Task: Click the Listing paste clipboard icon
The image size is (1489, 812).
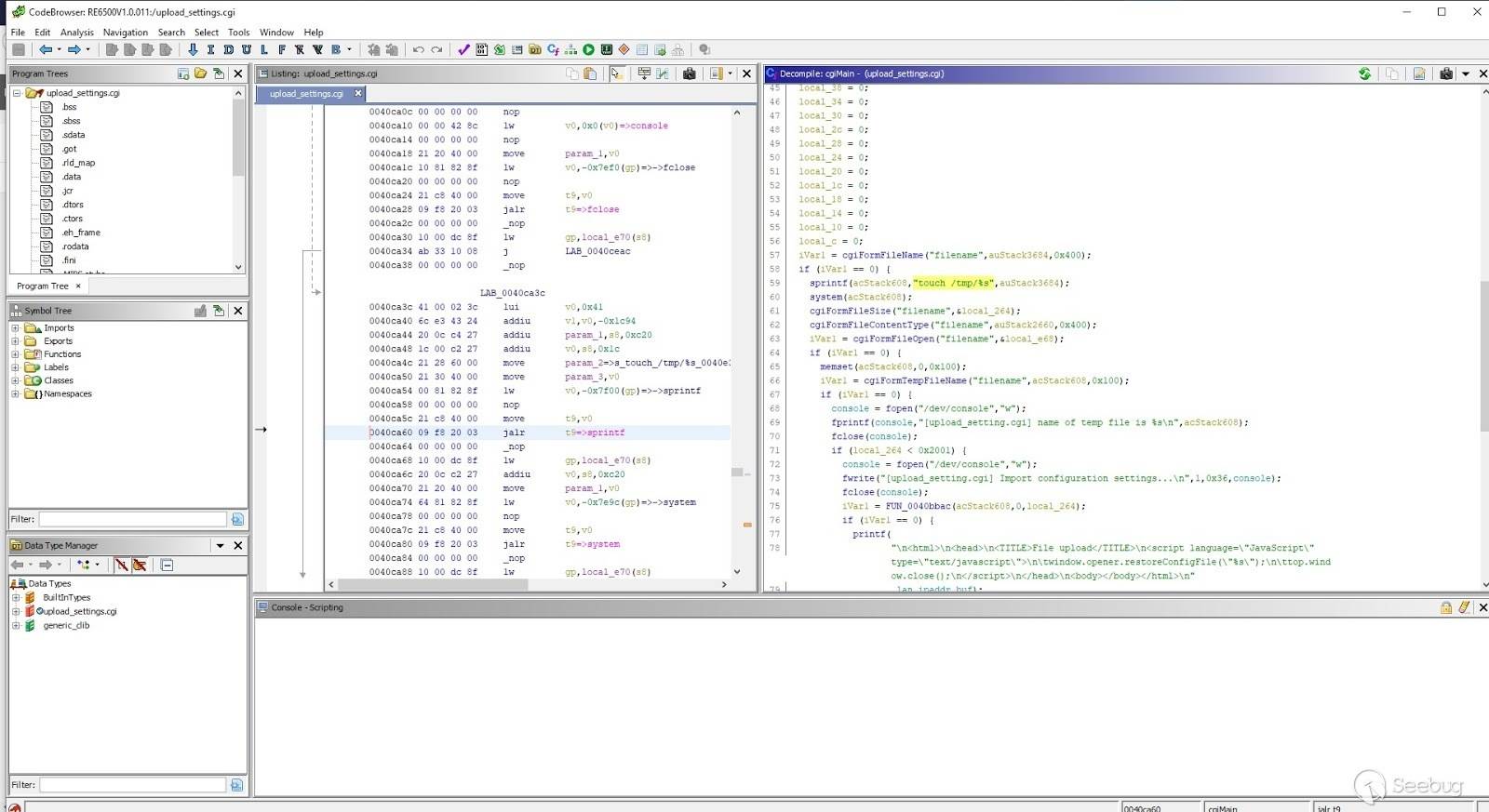Action: [x=590, y=73]
